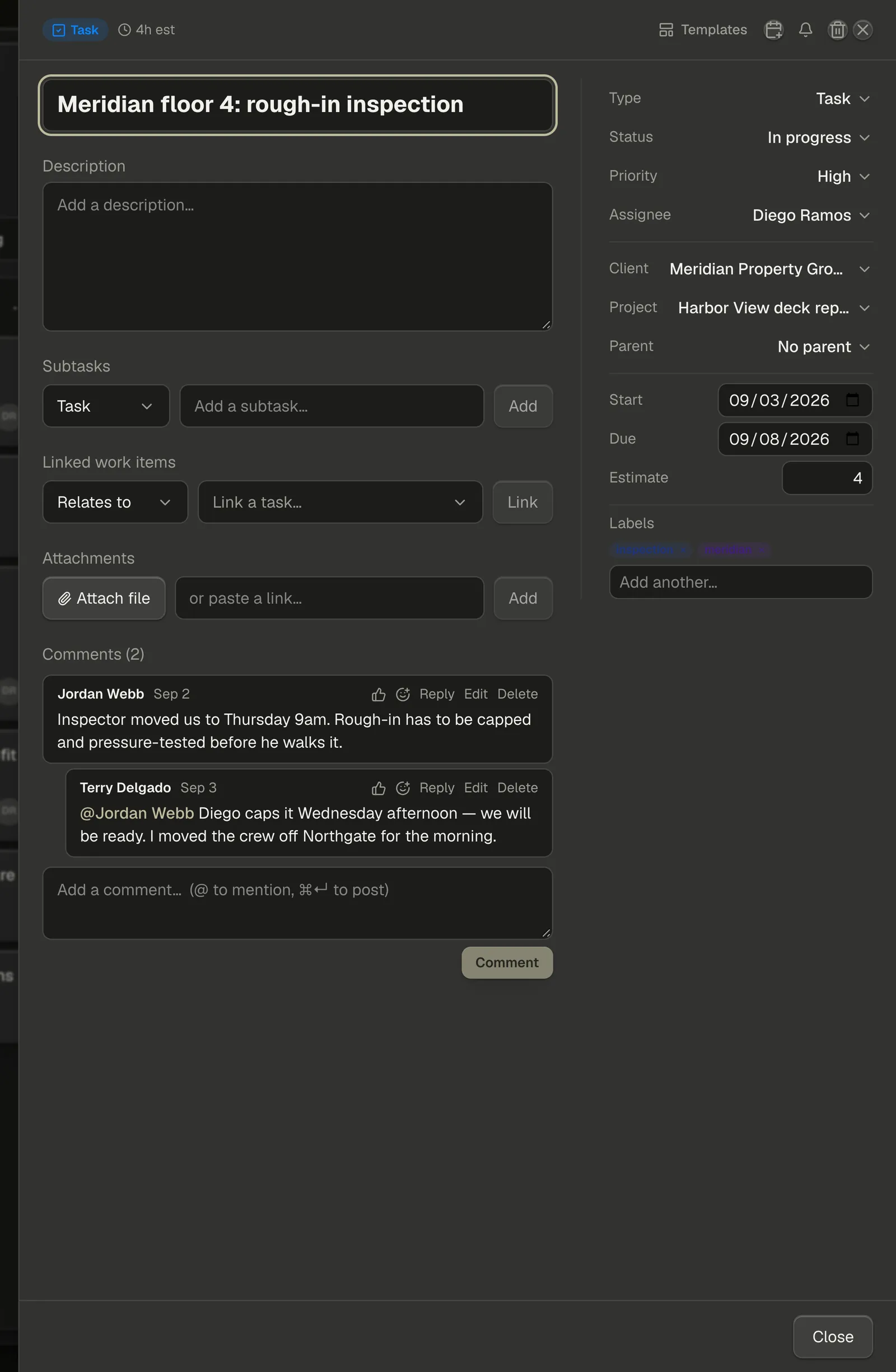Image resolution: width=896 pixels, height=1372 pixels.
Task: Open the Client dropdown
Action: tap(769, 269)
